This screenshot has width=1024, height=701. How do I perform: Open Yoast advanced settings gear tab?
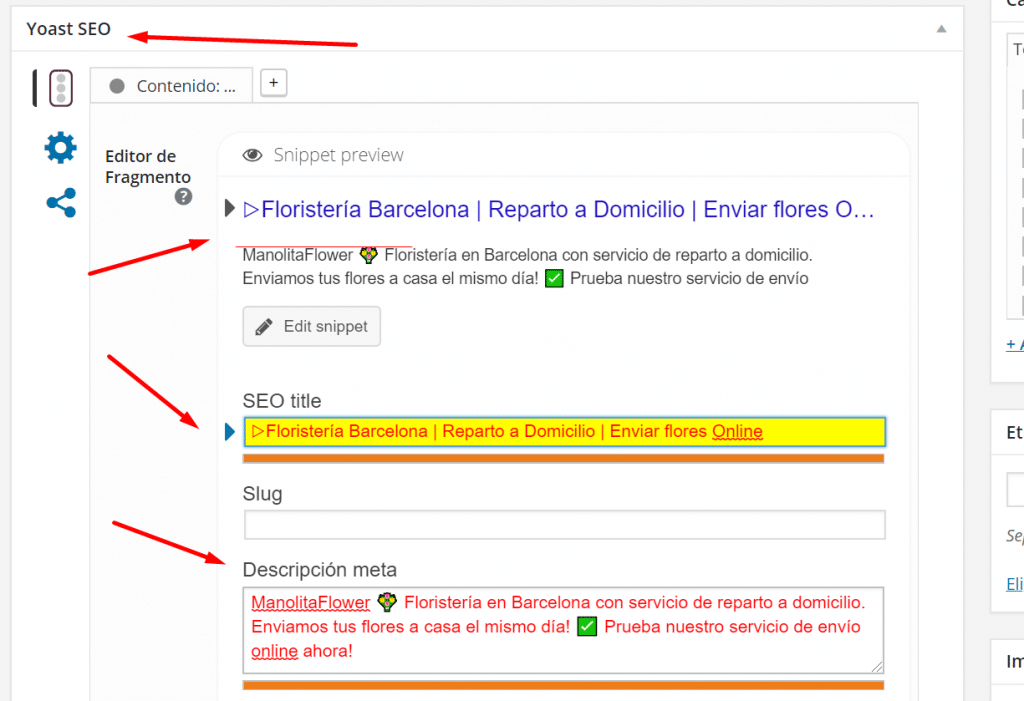coord(60,148)
